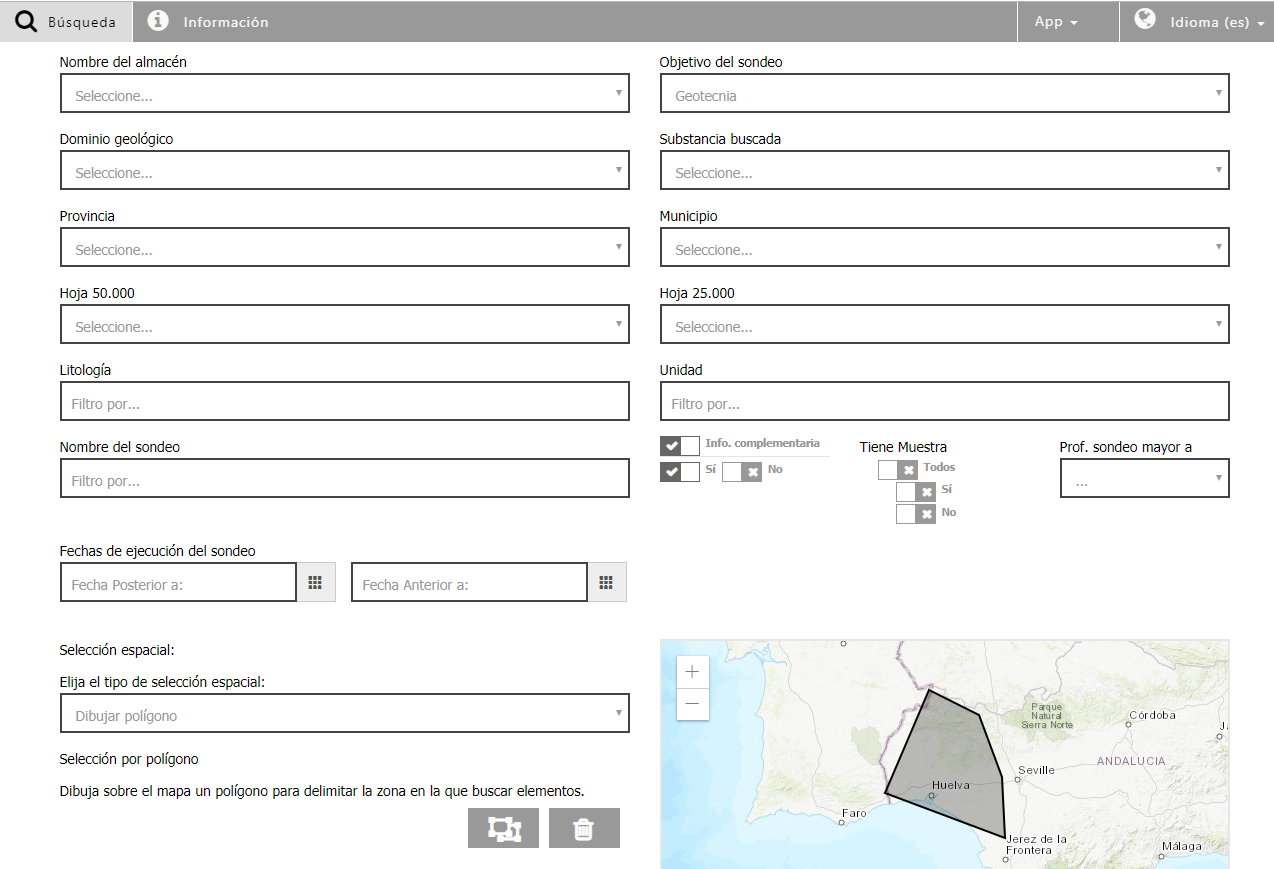
Task: Click the Información info icon
Action: point(158,21)
